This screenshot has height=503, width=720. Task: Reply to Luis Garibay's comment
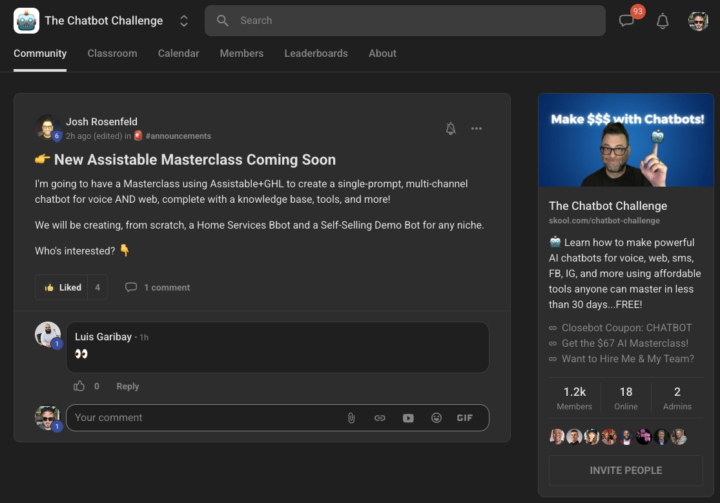click(x=128, y=386)
